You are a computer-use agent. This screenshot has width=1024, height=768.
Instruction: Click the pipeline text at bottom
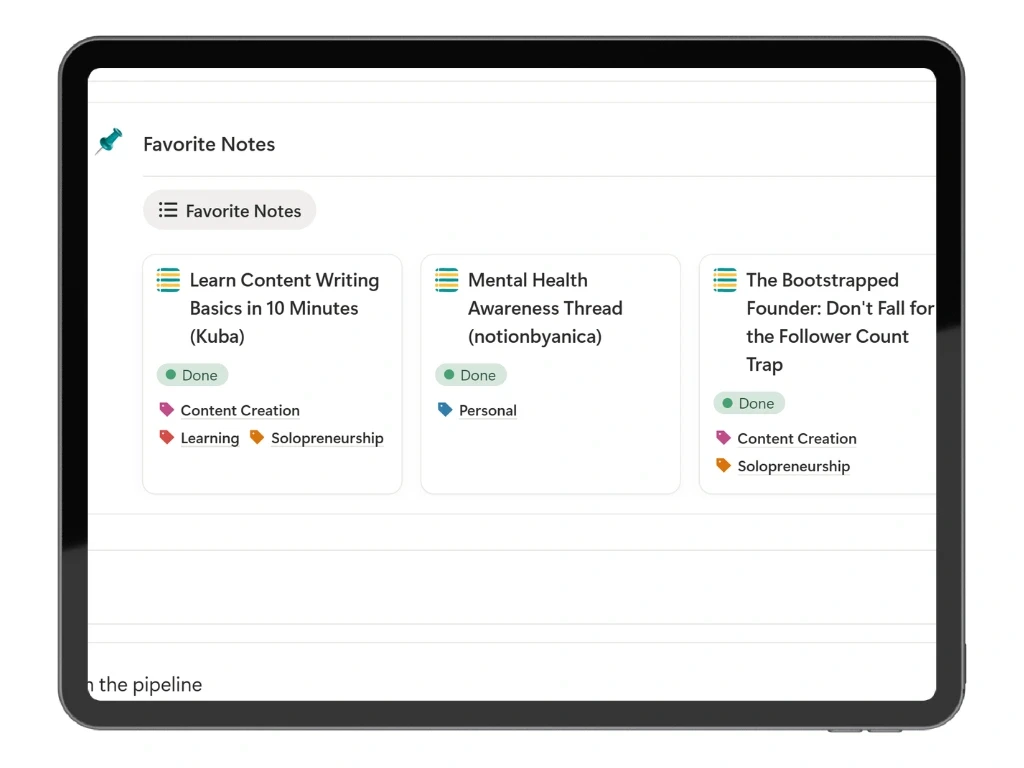click(x=145, y=684)
